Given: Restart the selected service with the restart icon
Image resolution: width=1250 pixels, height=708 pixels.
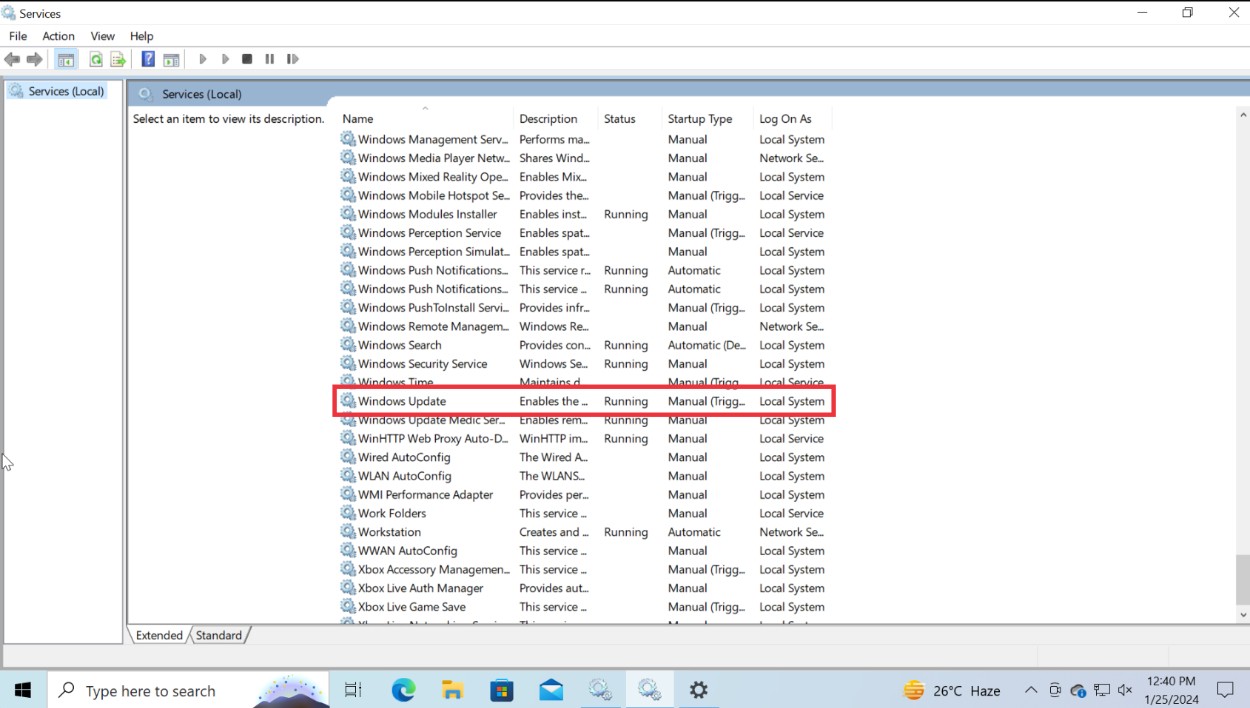Looking at the screenshot, I should [292, 59].
